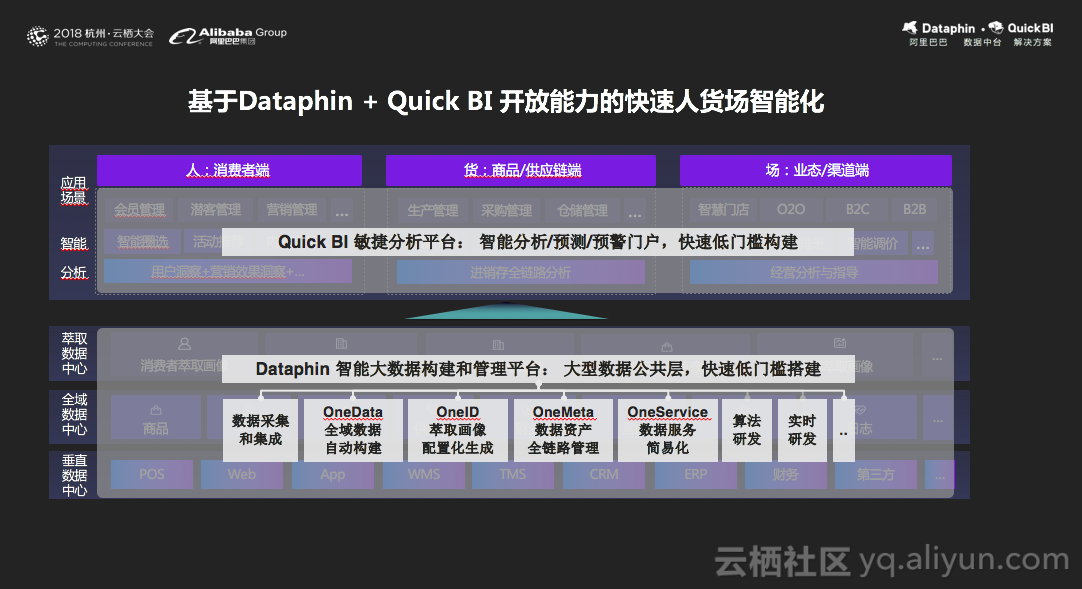Click the 数据采集和集成 card
Viewport: 1082px width, 589px height.
pyautogui.click(x=261, y=430)
